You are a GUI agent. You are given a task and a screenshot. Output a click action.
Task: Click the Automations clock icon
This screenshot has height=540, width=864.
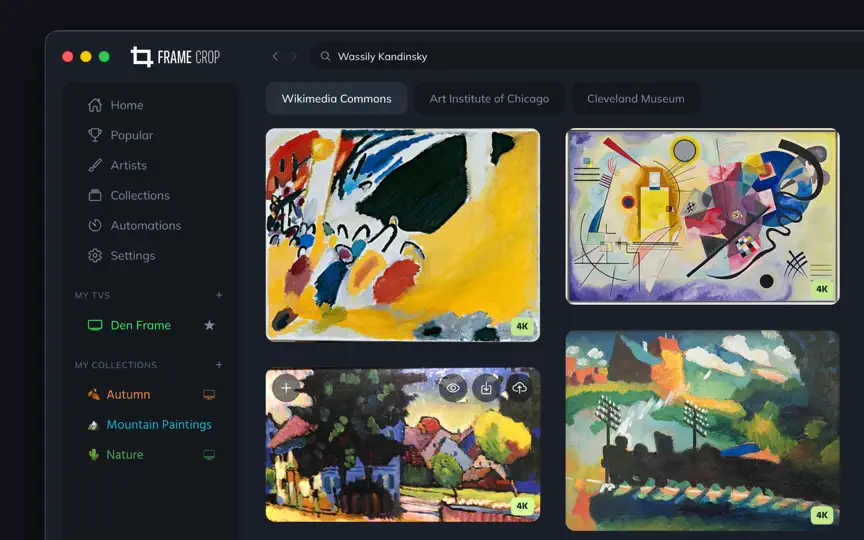click(x=95, y=225)
